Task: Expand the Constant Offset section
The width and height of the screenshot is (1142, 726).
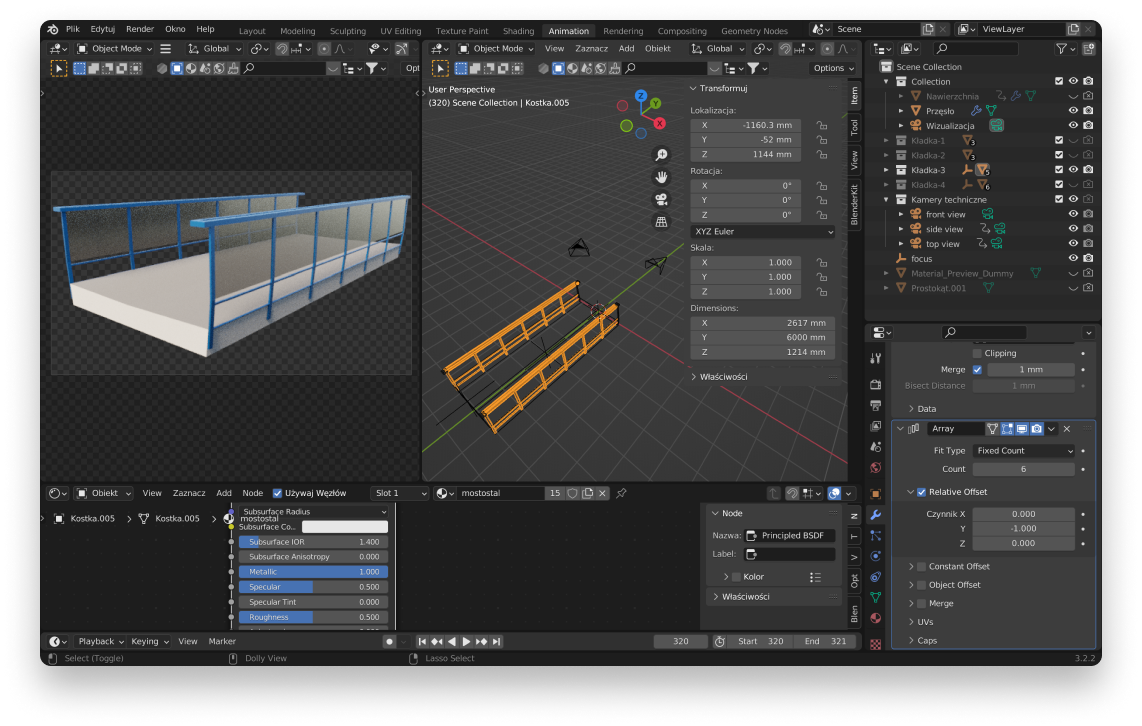Action: click(x=910, y=566)
